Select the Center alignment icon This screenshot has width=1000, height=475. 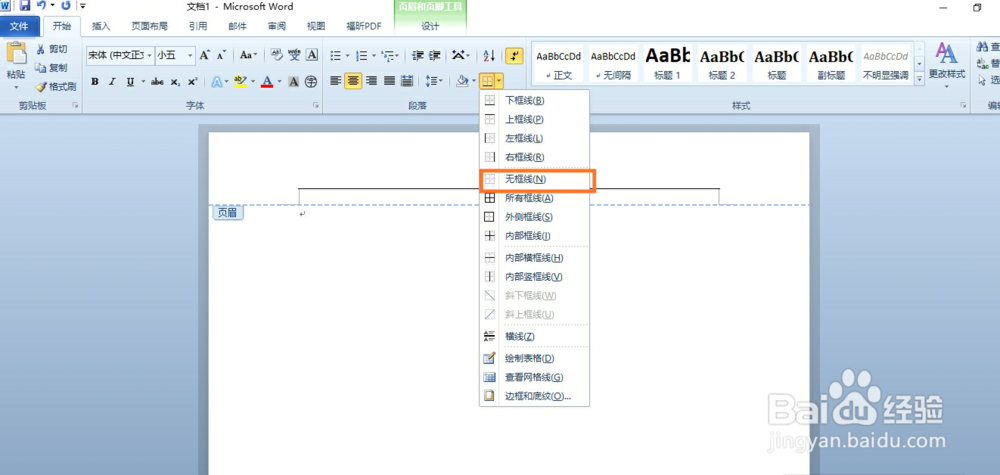(x=353, y=81)
